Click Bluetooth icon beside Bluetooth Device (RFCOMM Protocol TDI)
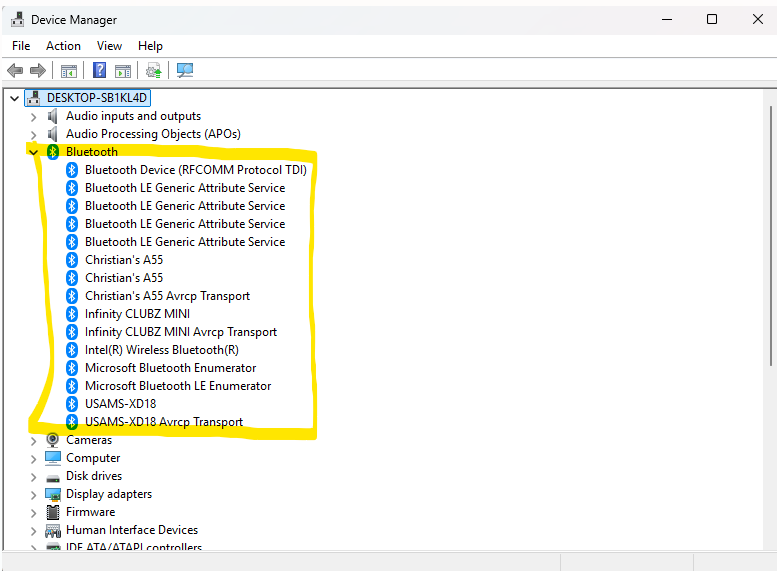Image resolution: width=777 pixels, height=571 pixels. pyautogui.click(x=72, y=170)
